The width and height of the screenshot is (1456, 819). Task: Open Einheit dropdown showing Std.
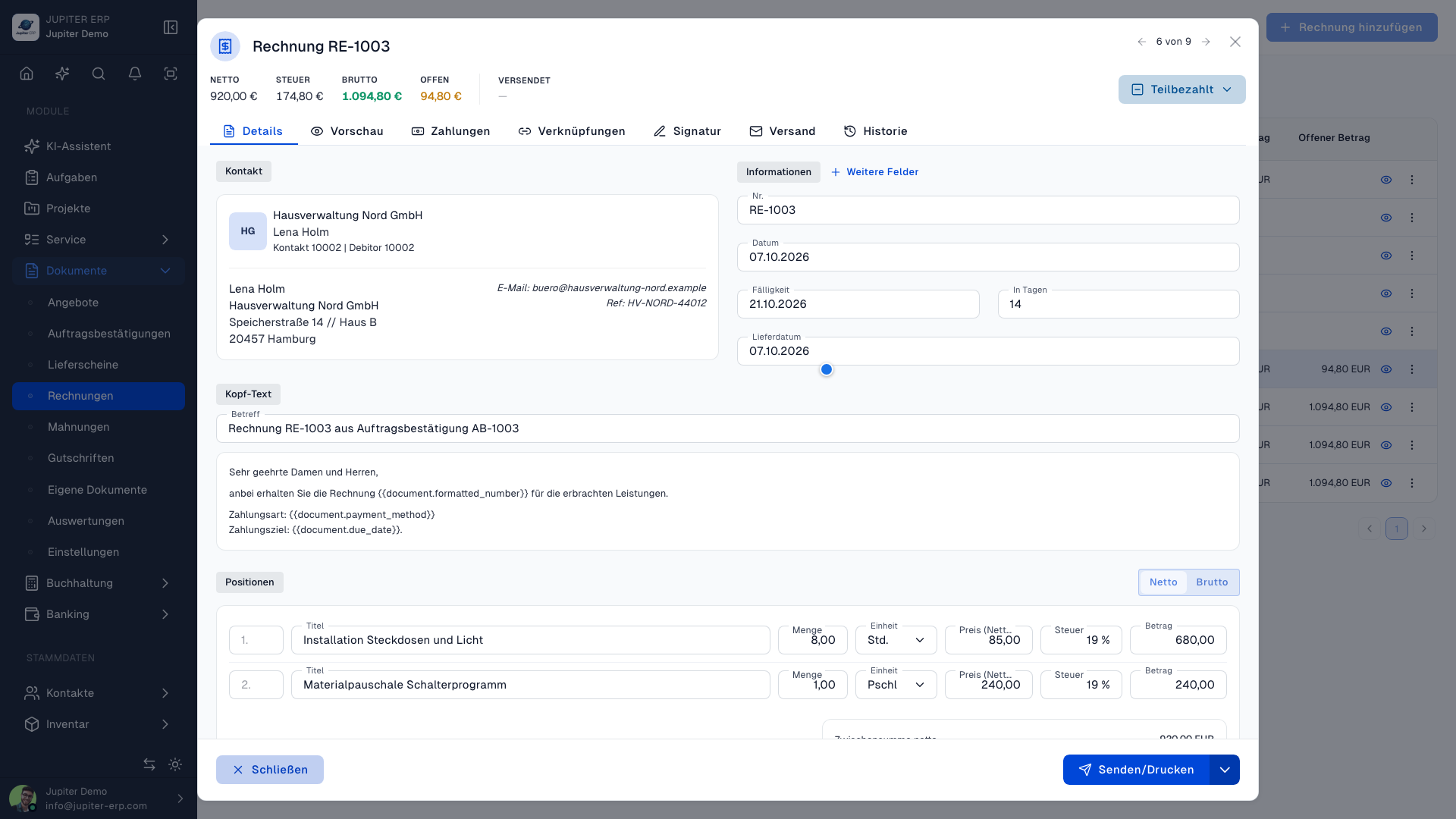click(x=896, y=640)
